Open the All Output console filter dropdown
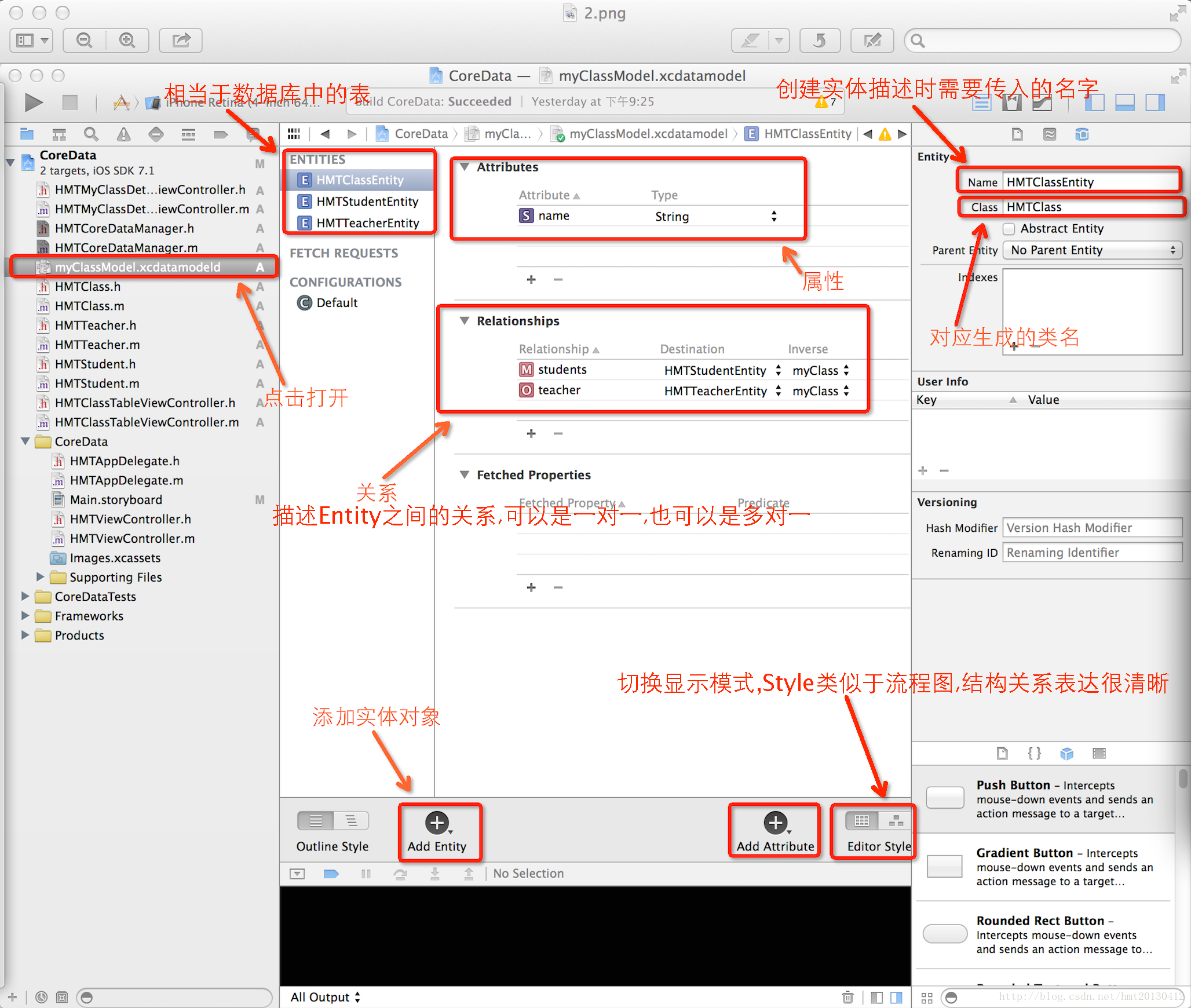Image resolution: width=1191 pixels, height=1008 pixels. [326, 997]
